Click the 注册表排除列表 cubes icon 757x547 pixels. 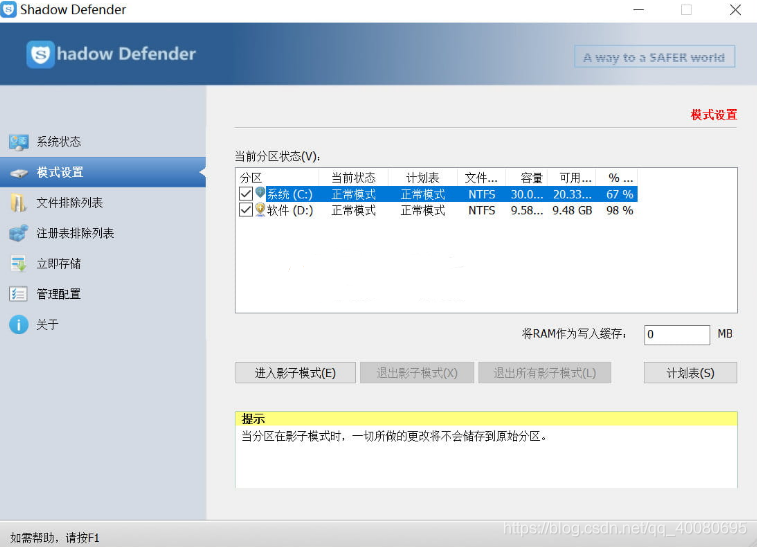[x=19, y=233]
